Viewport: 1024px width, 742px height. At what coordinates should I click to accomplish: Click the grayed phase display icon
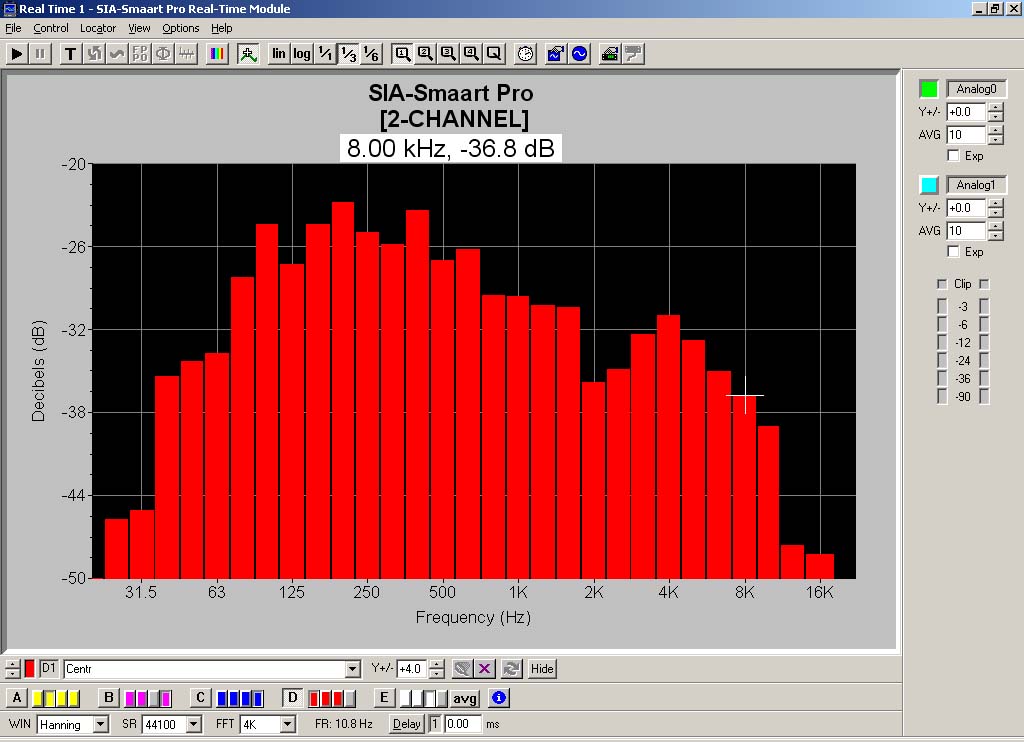coord(163,54)
